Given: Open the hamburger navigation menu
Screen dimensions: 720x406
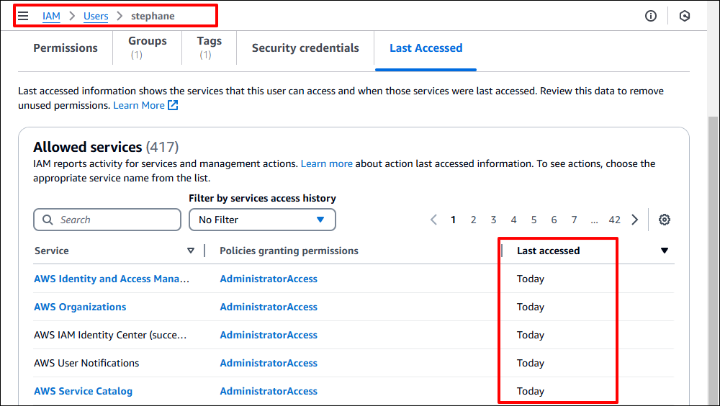Looking at the screenshot, I should [23, 16].
